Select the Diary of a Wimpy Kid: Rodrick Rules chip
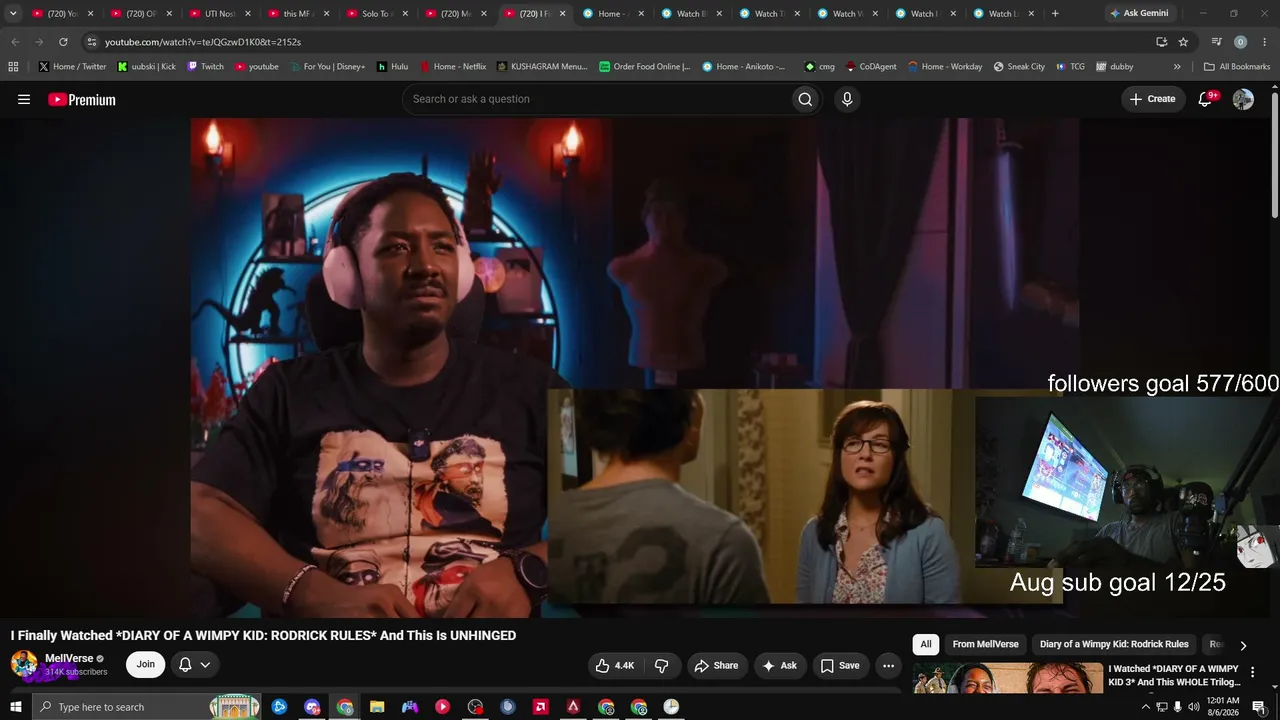The width and height of the screenshot is (1280, 720). coord(1114,644)
